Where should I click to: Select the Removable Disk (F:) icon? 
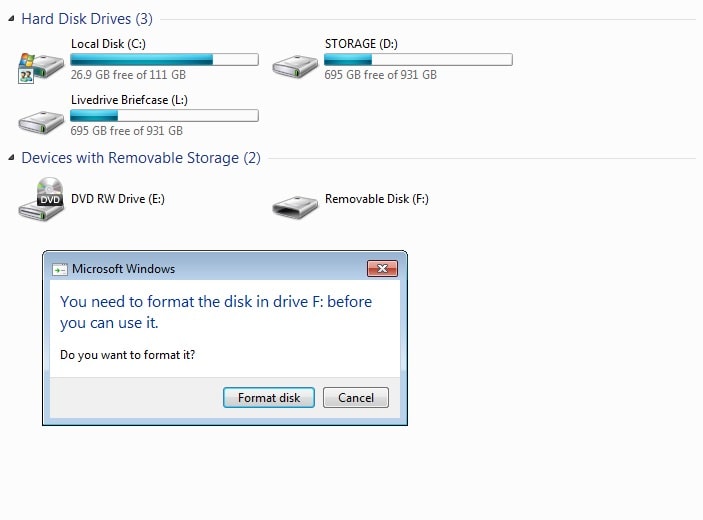click(295, 207)
